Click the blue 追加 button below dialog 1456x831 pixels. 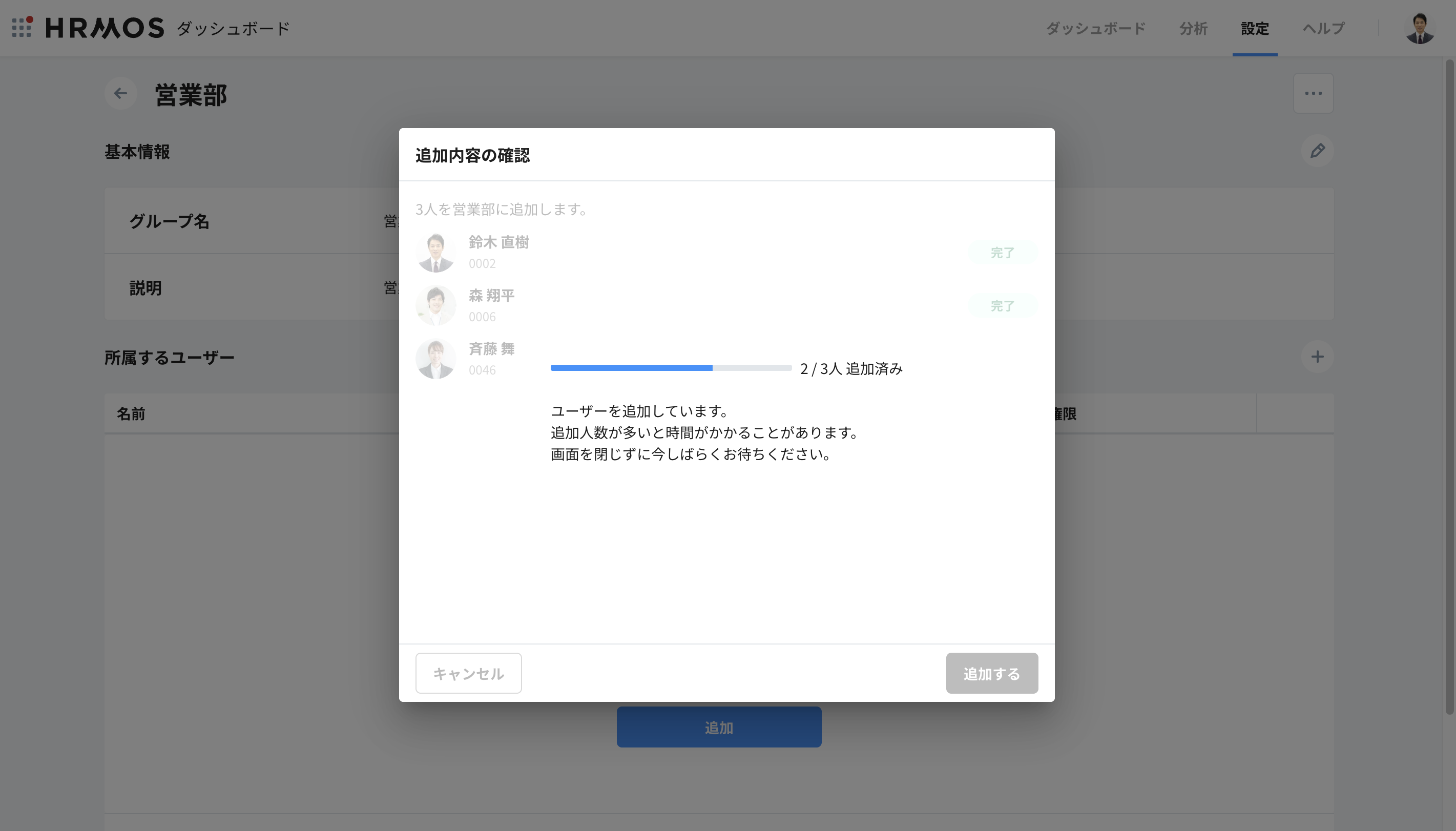[718, 727]
